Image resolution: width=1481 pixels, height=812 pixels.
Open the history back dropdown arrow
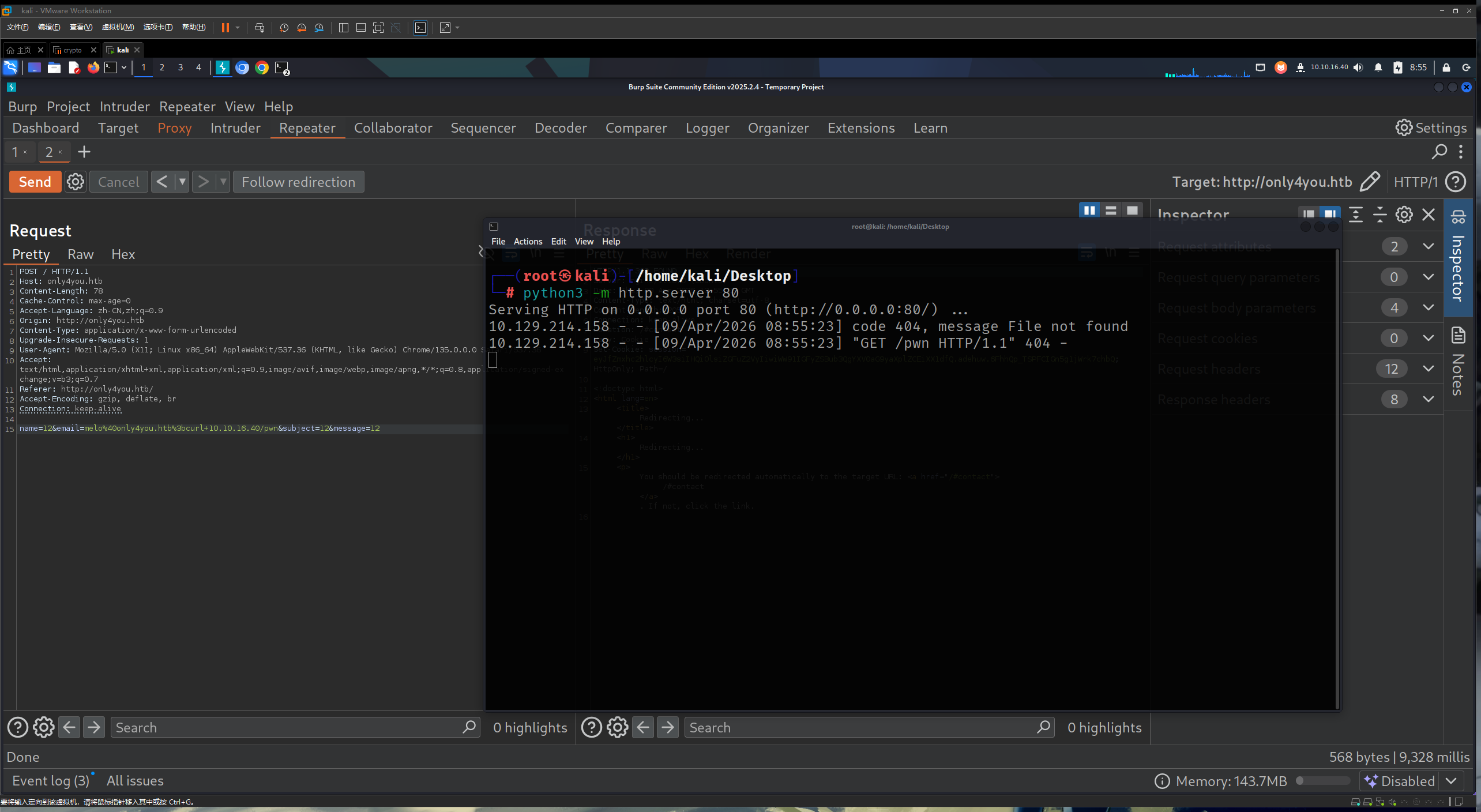point(182,182)
